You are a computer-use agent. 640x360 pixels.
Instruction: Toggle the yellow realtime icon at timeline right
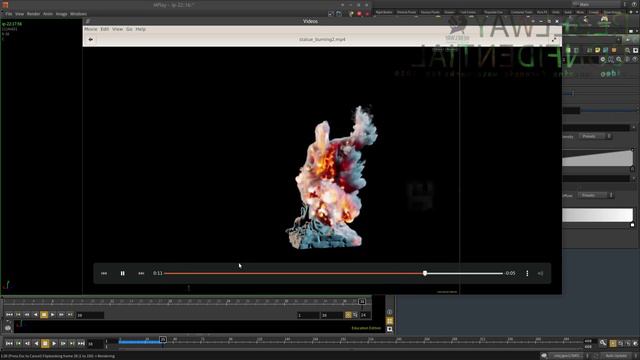pos(613,344)
